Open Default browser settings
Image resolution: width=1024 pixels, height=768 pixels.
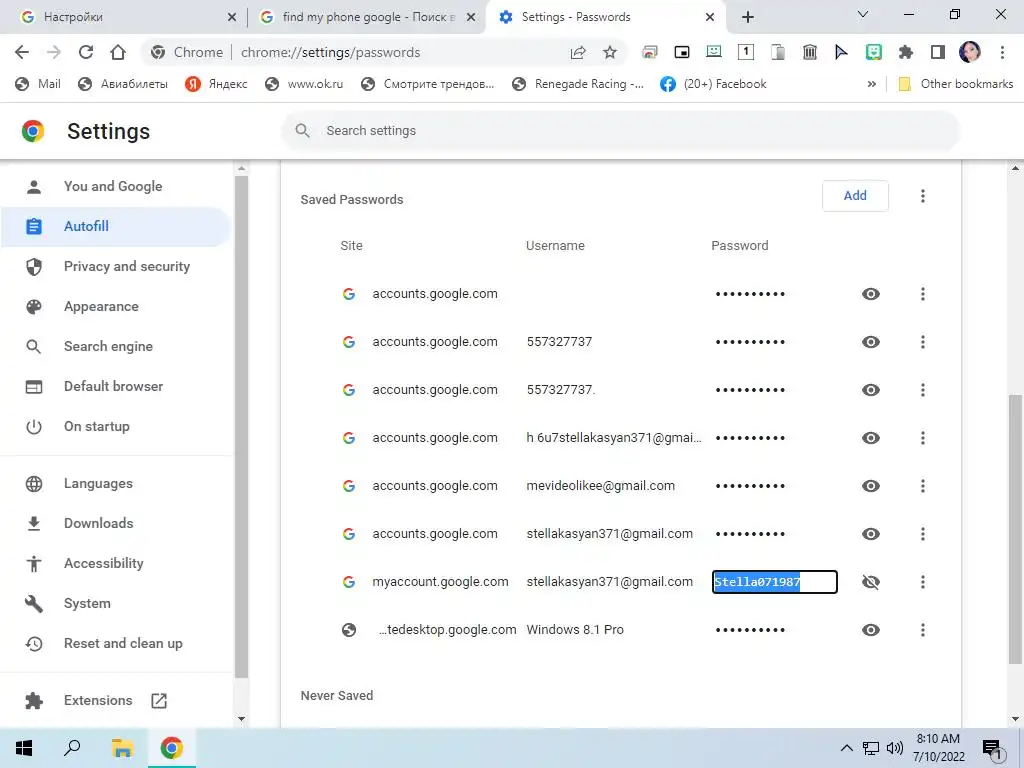[115, 387]
